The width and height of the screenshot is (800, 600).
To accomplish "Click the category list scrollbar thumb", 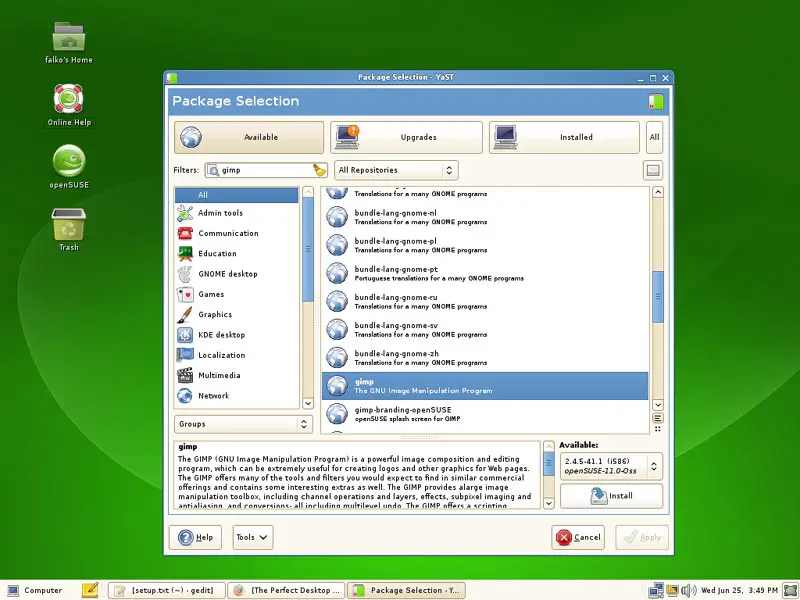I will click(308, 249).
